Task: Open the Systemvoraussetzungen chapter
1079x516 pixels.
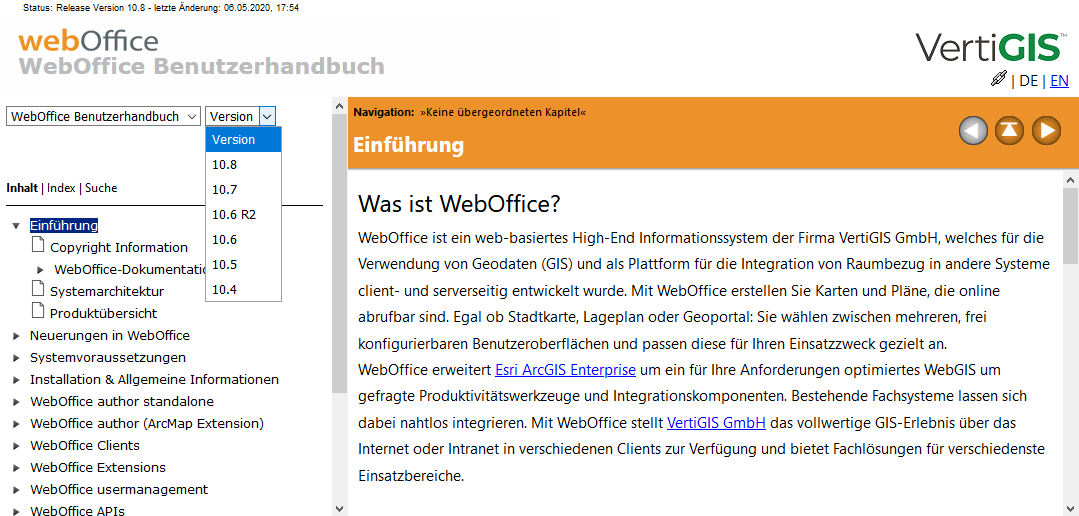Action: click(108, 358)
